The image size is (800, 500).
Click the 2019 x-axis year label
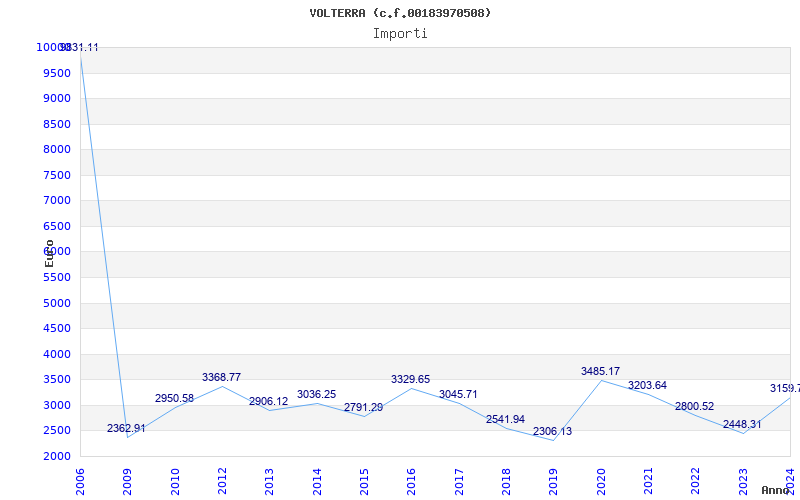pos(554,482)
